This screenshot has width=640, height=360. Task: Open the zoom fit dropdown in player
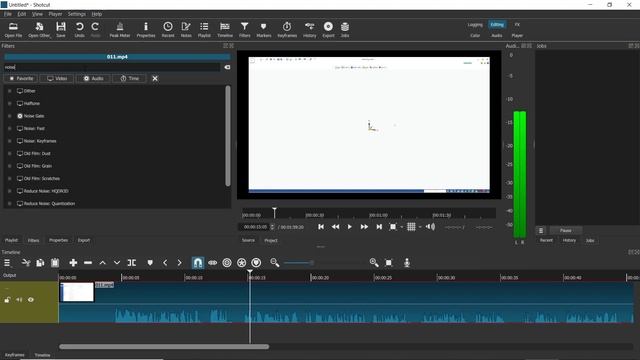pos(402,227)
